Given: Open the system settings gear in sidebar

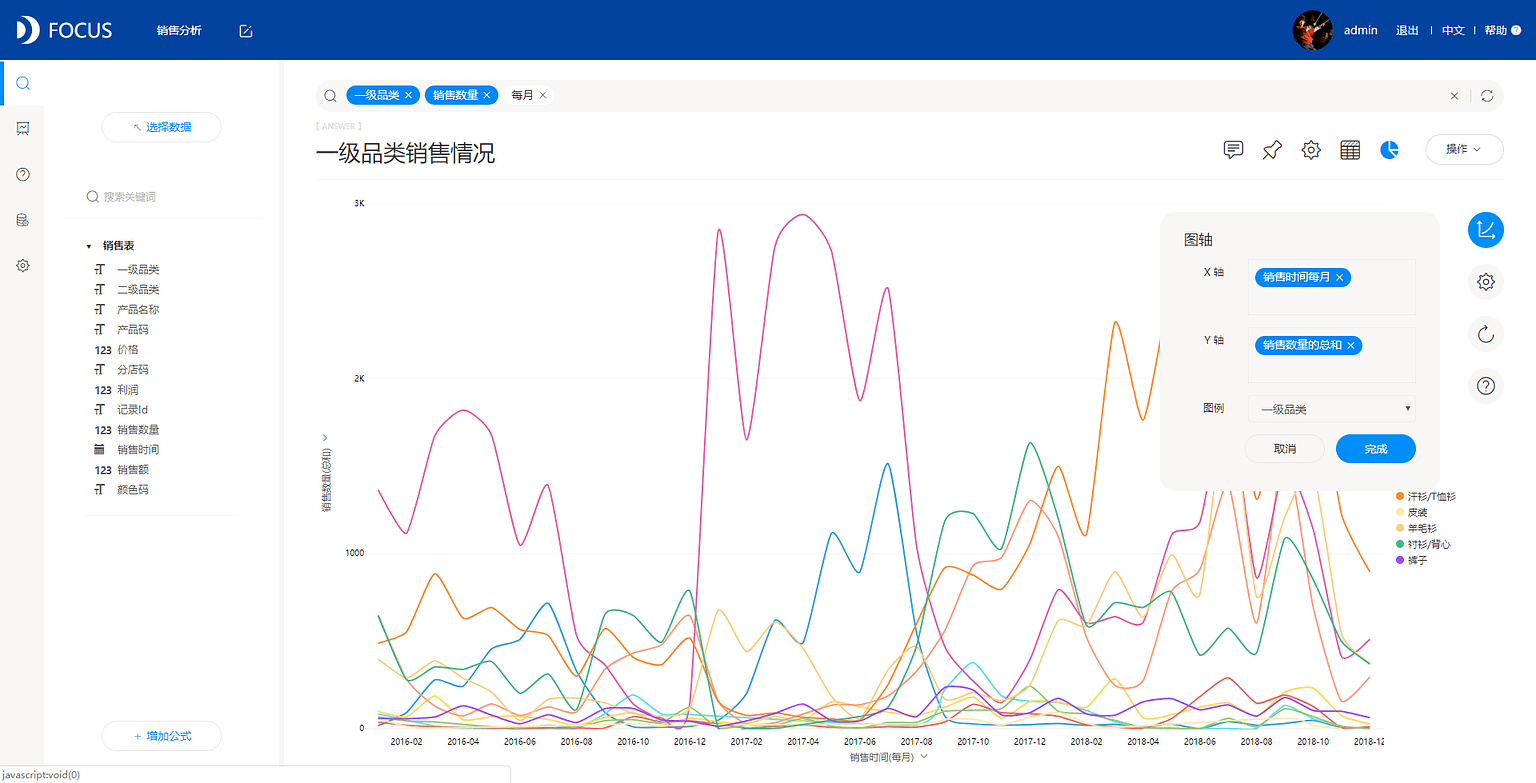Looking at the screenshot, I should click(22, 266).
